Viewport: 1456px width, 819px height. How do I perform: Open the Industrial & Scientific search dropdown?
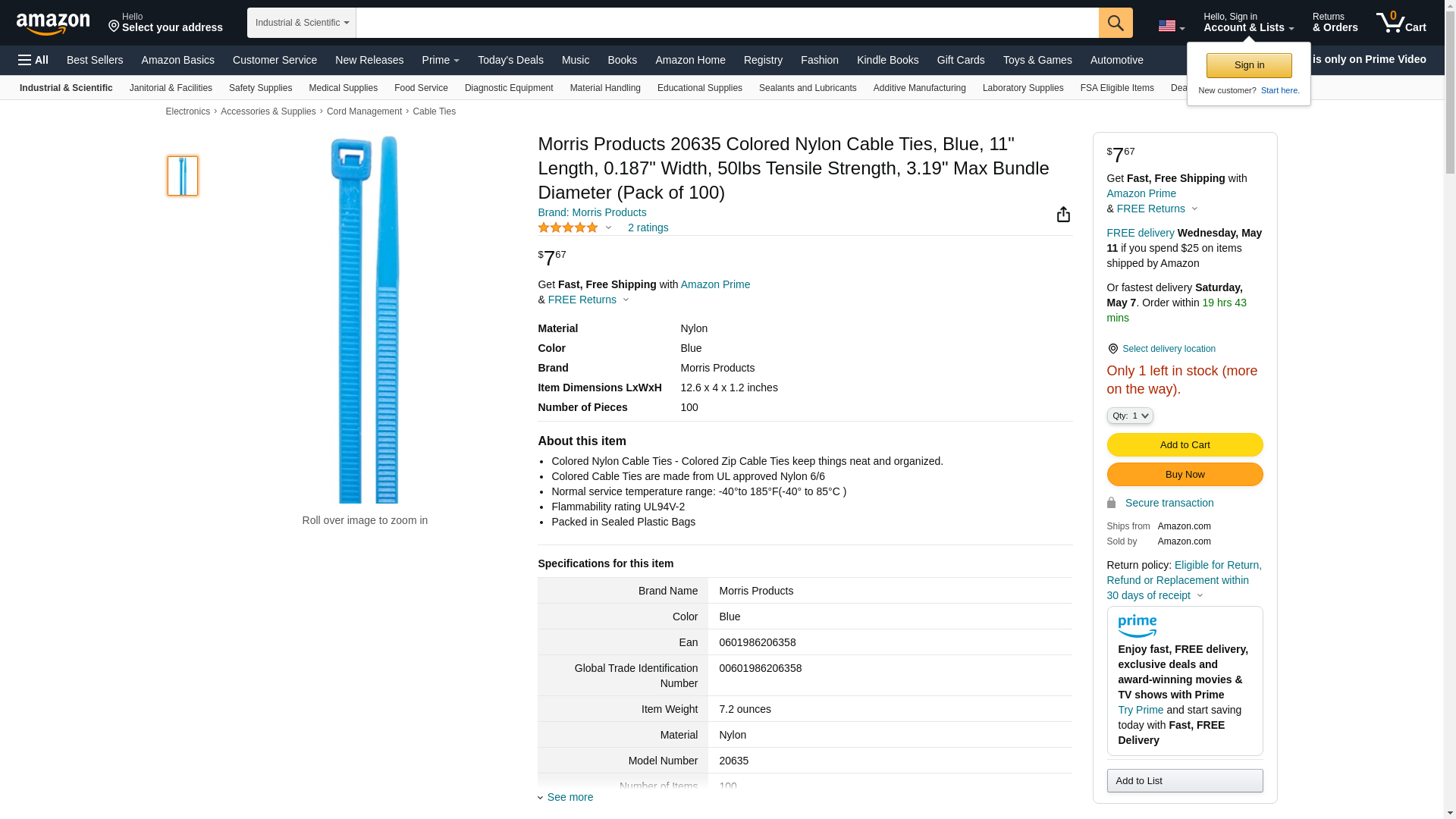coord(302,23)
